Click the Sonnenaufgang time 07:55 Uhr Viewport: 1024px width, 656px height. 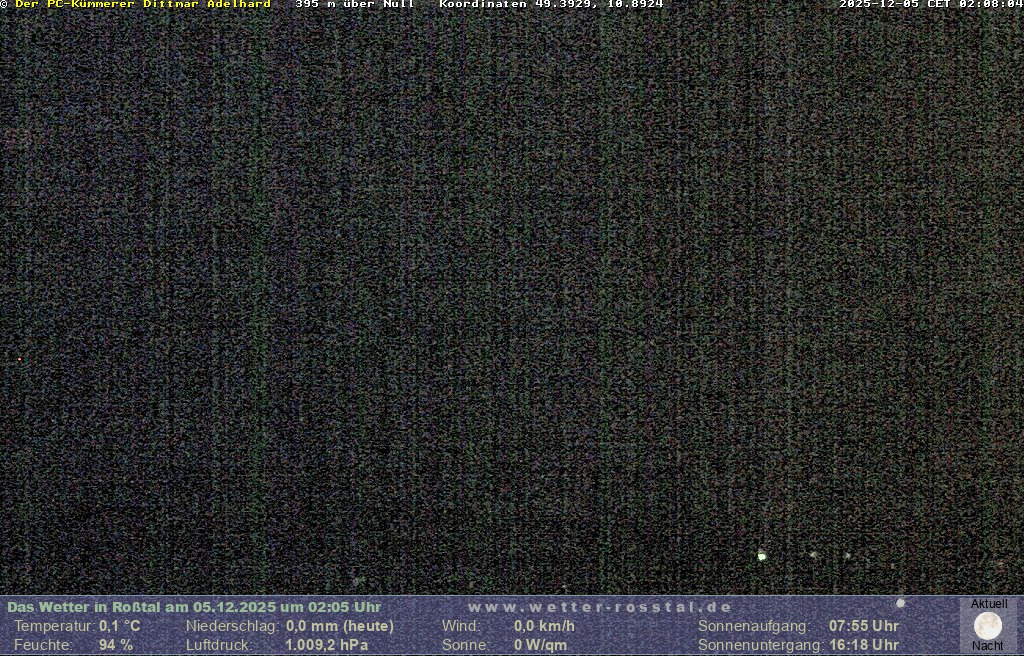click(x=863, y=626)
